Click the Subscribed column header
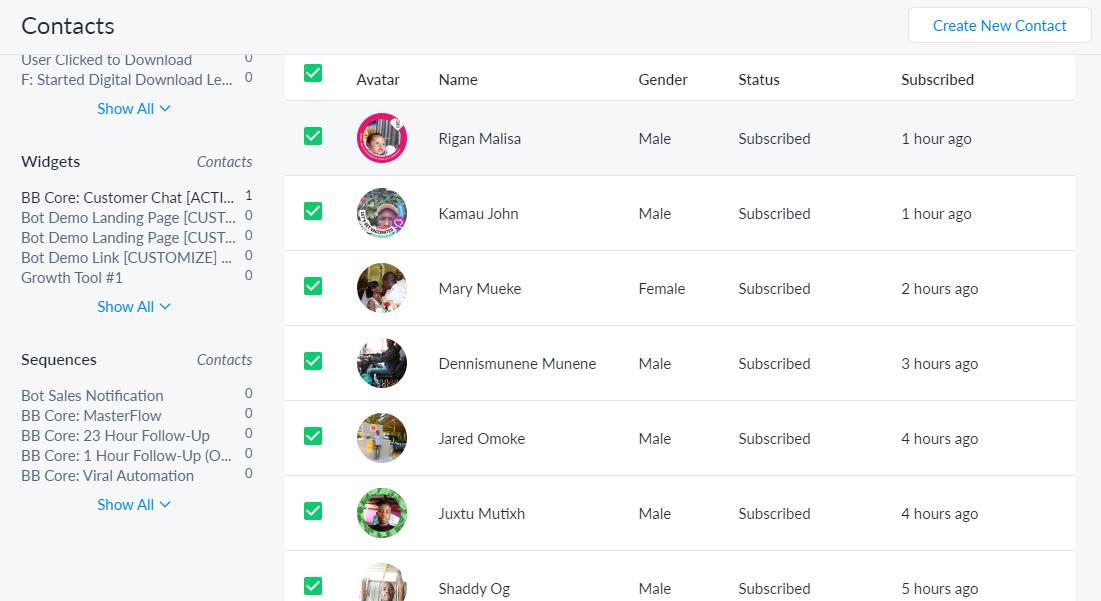Image resolution: width=1101 pixels, height=601 pixels. [x=937, y=79]
